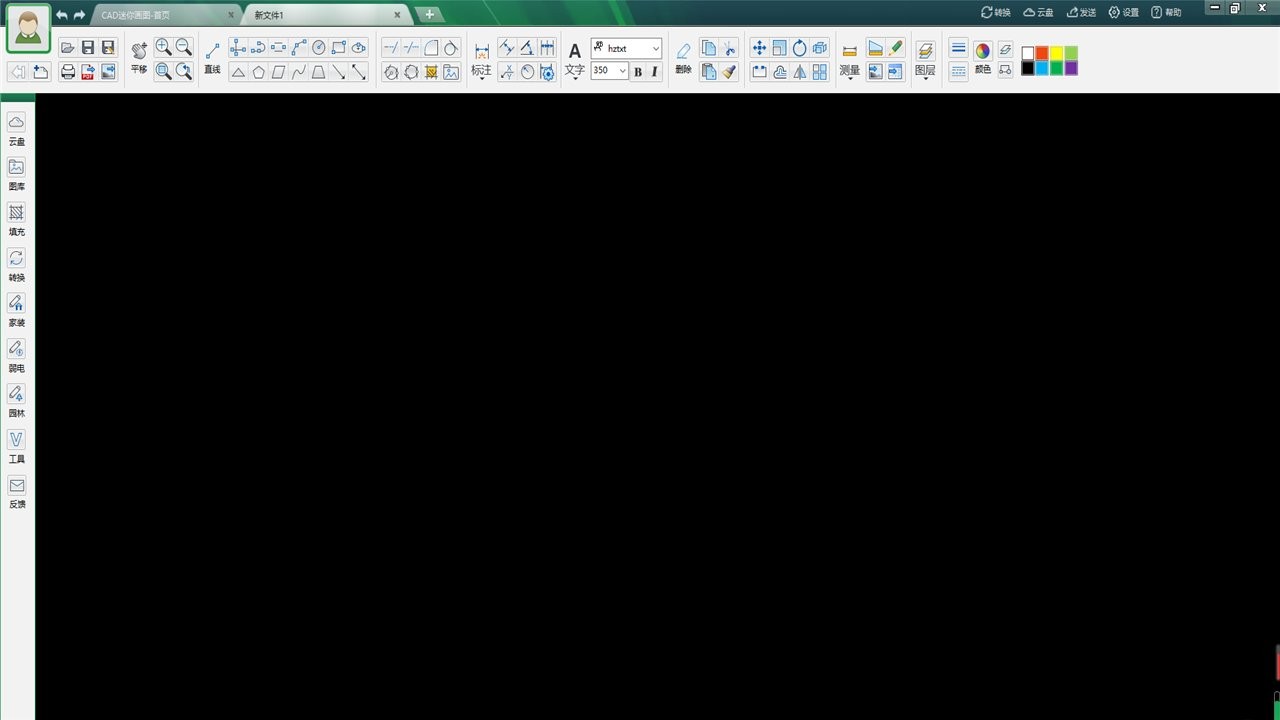
Task: Choose the pentagon polygon shape tool
Action: 258,72
